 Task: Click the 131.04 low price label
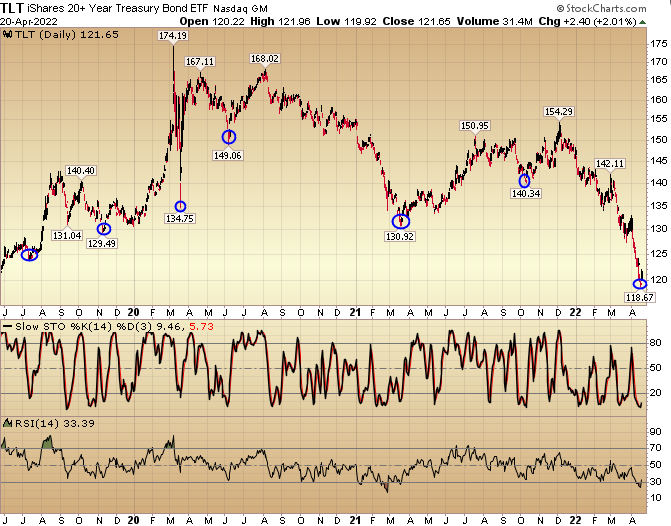point(67,235)
